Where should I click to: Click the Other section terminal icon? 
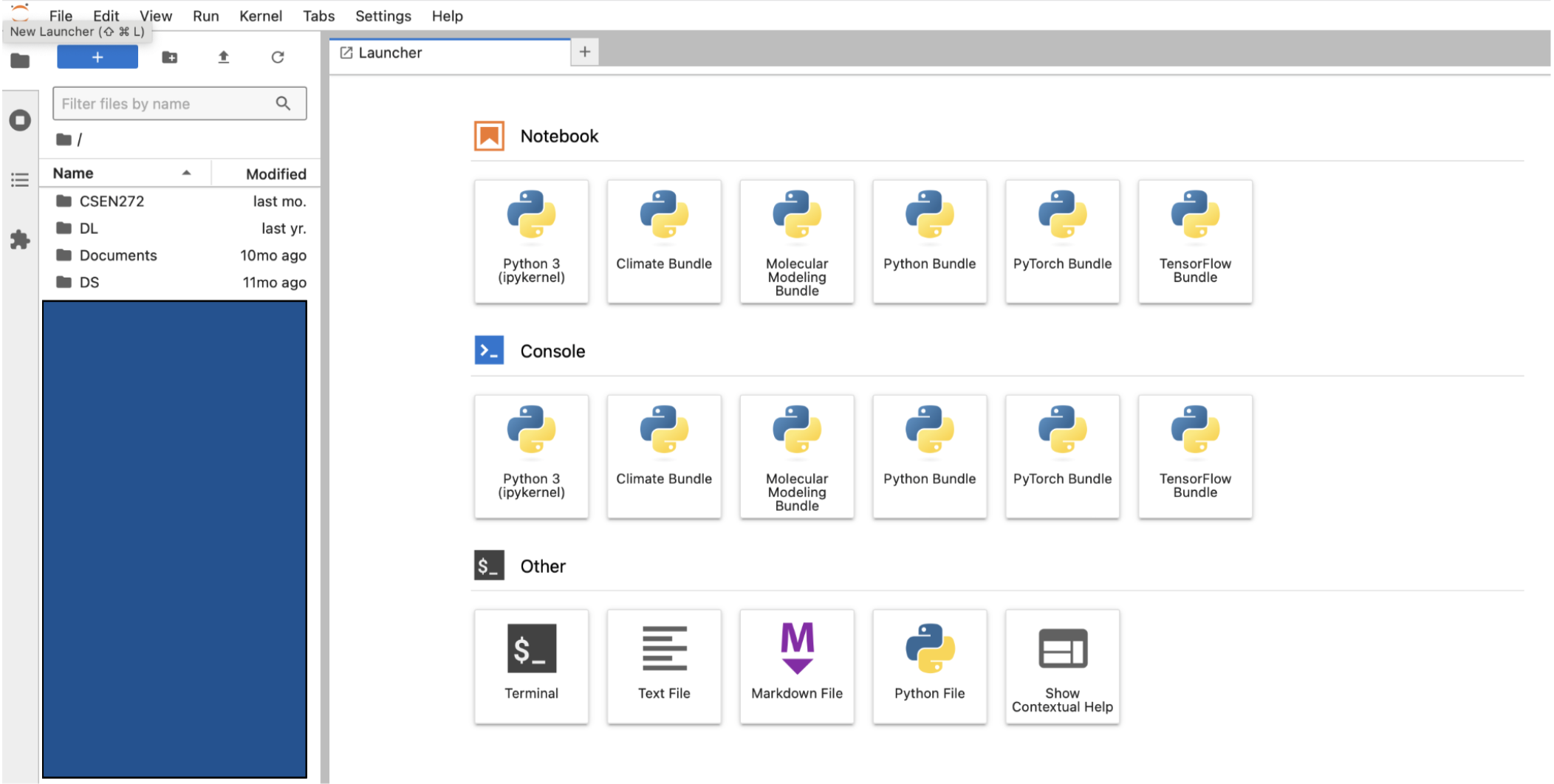click(x=489, y=565)
